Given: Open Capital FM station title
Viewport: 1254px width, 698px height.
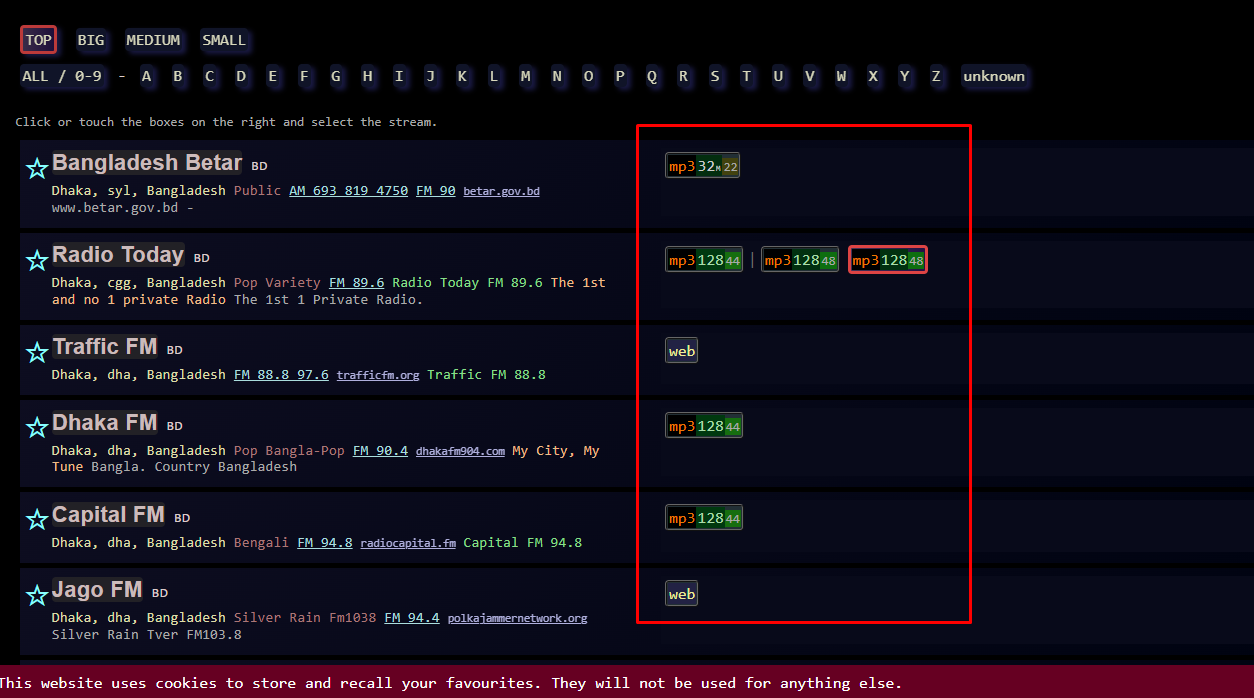Looking at the screenshot, I should (x=108, y=515).
